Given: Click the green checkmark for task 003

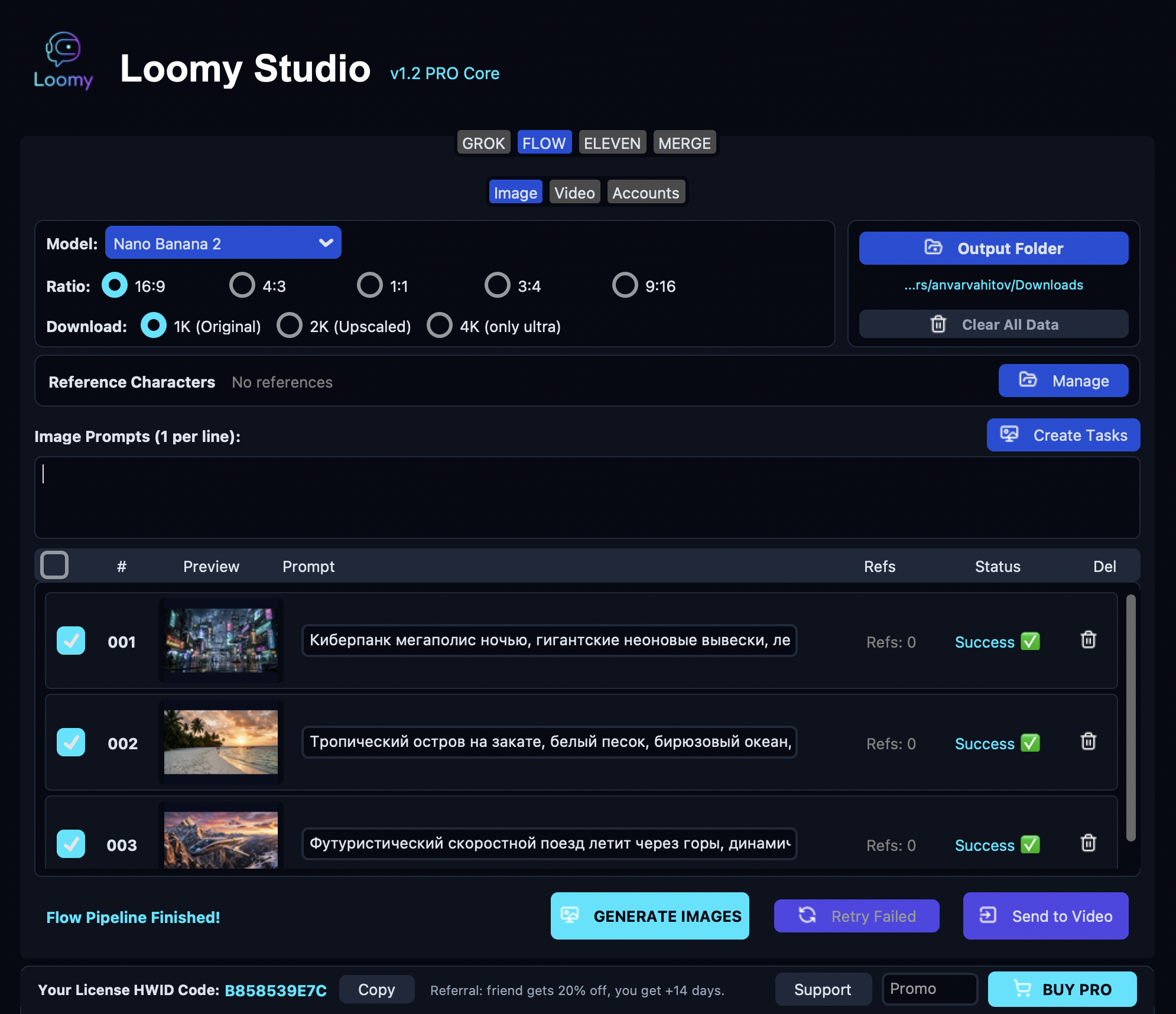Looking at the screenshot, I should (1031, 845).
